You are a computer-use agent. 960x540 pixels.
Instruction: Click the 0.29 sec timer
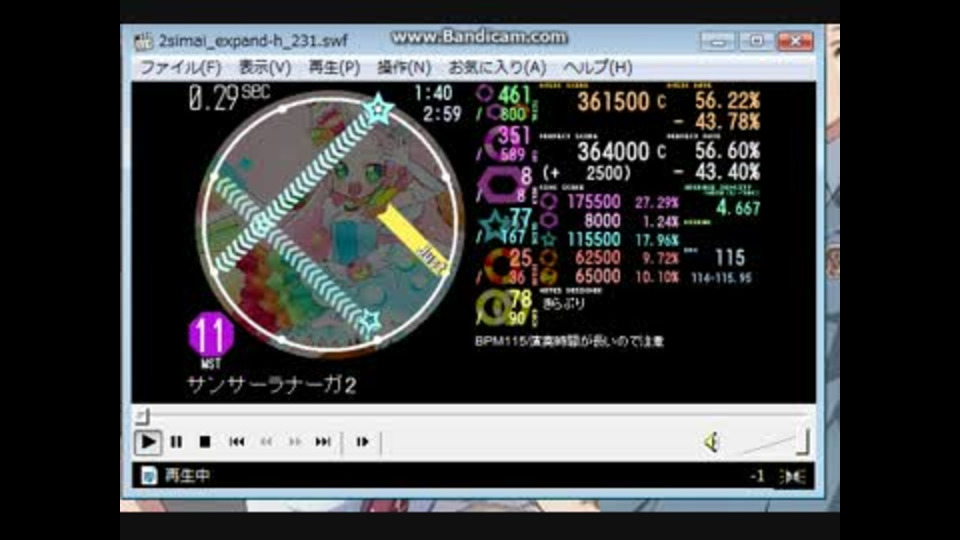[x=229, y=97]
